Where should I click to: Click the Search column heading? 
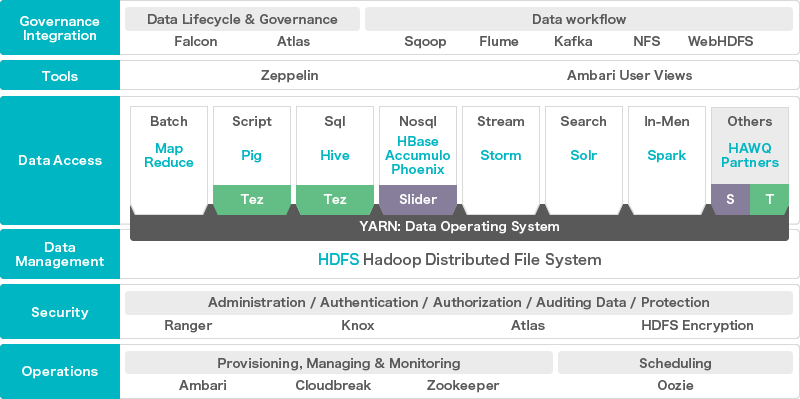(x=584, y=121)
